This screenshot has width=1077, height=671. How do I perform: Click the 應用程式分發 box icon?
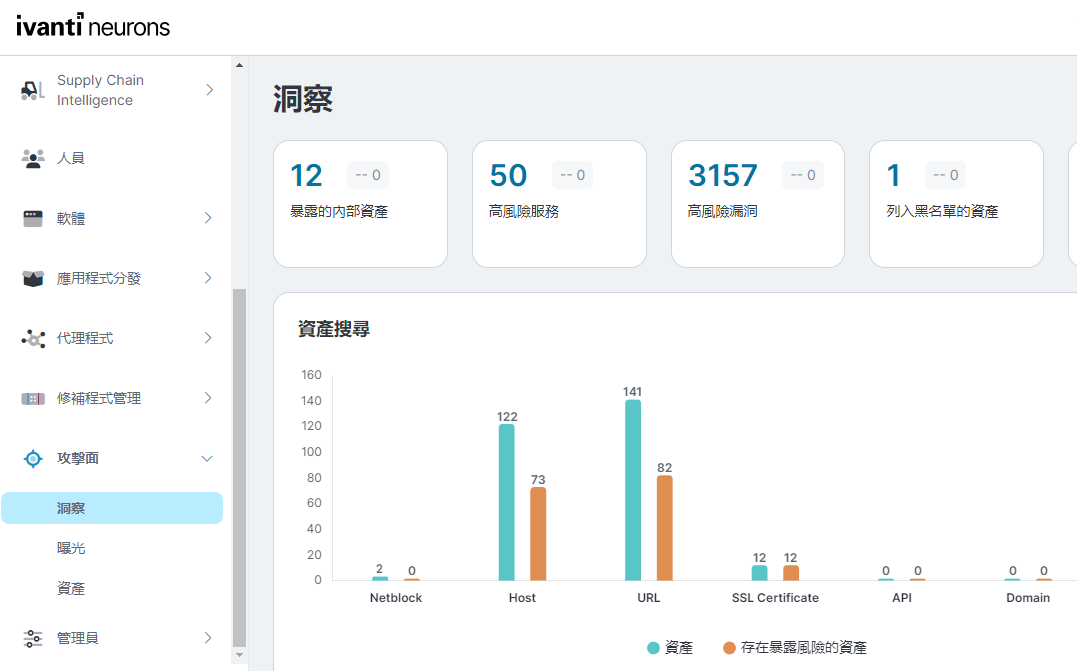pos(32,278)
